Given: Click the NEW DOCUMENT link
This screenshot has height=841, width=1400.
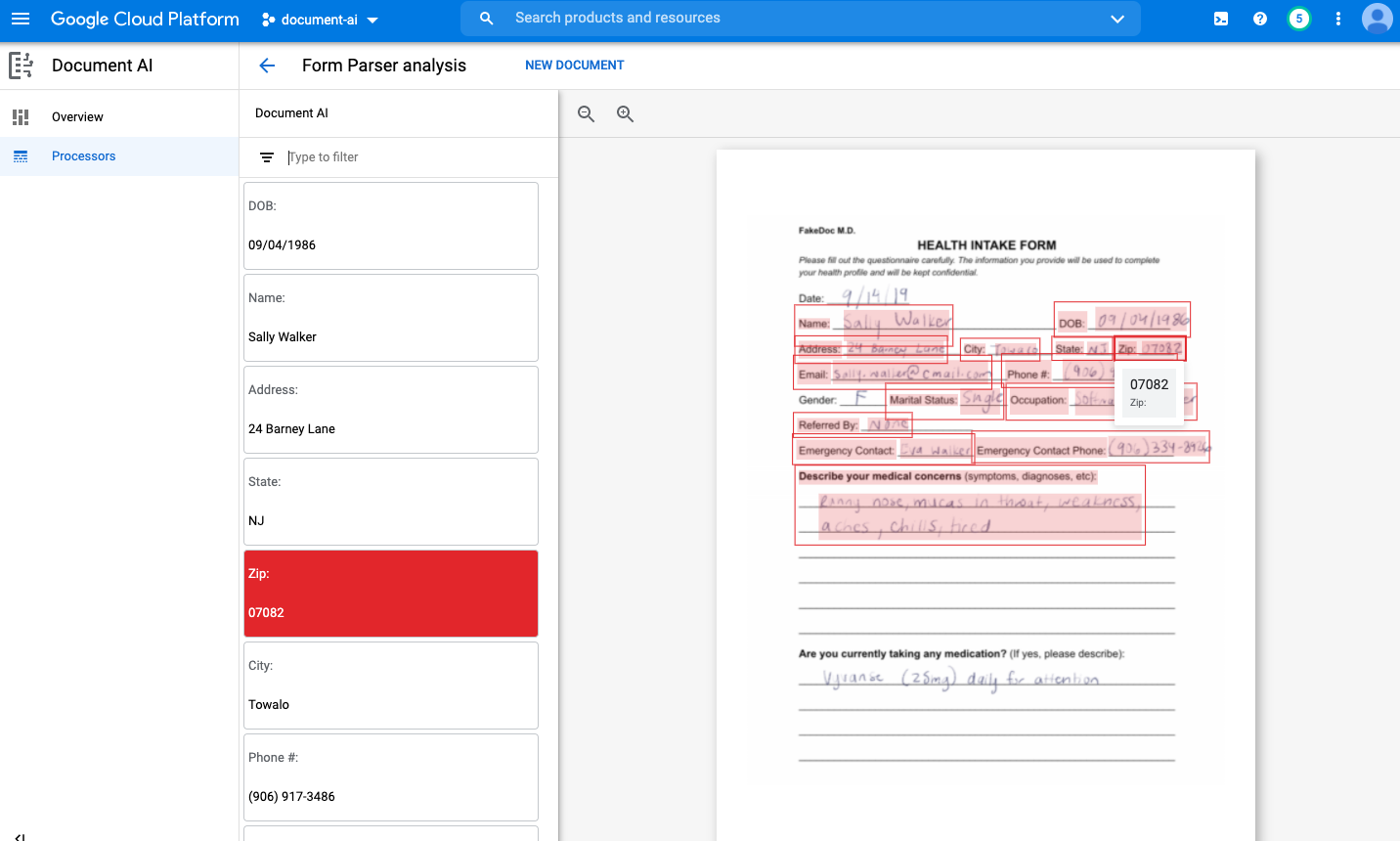Looking at the screenshot, I should [x=574, y=65].
